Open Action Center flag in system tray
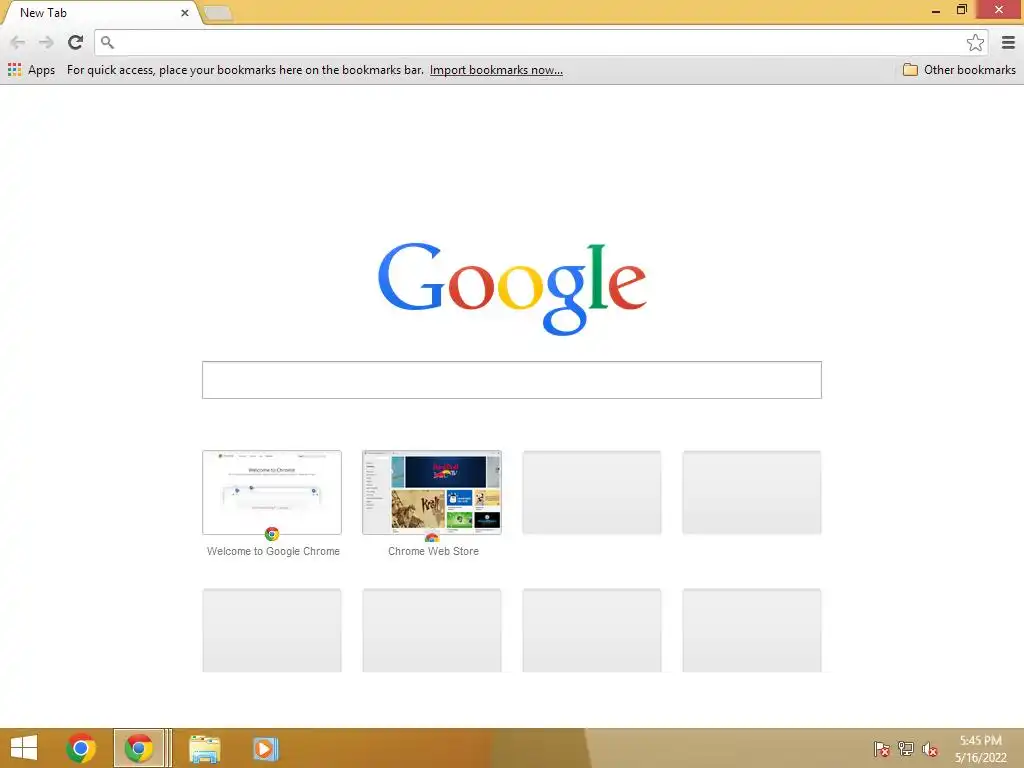The width and height of the screenshot is (1024, 768). [x=882, y=748]
